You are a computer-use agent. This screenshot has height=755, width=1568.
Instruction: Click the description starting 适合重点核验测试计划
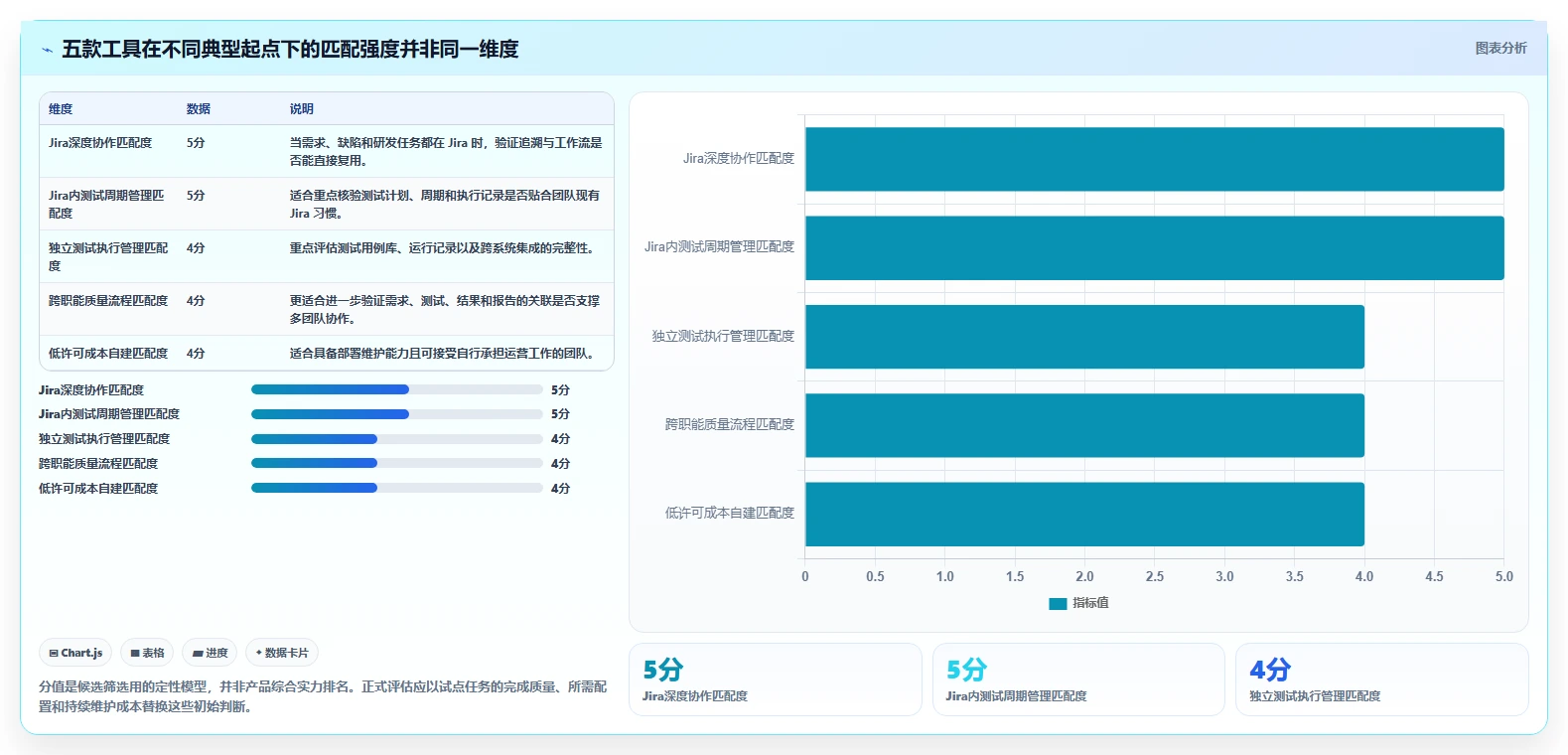tap(445, 205)
